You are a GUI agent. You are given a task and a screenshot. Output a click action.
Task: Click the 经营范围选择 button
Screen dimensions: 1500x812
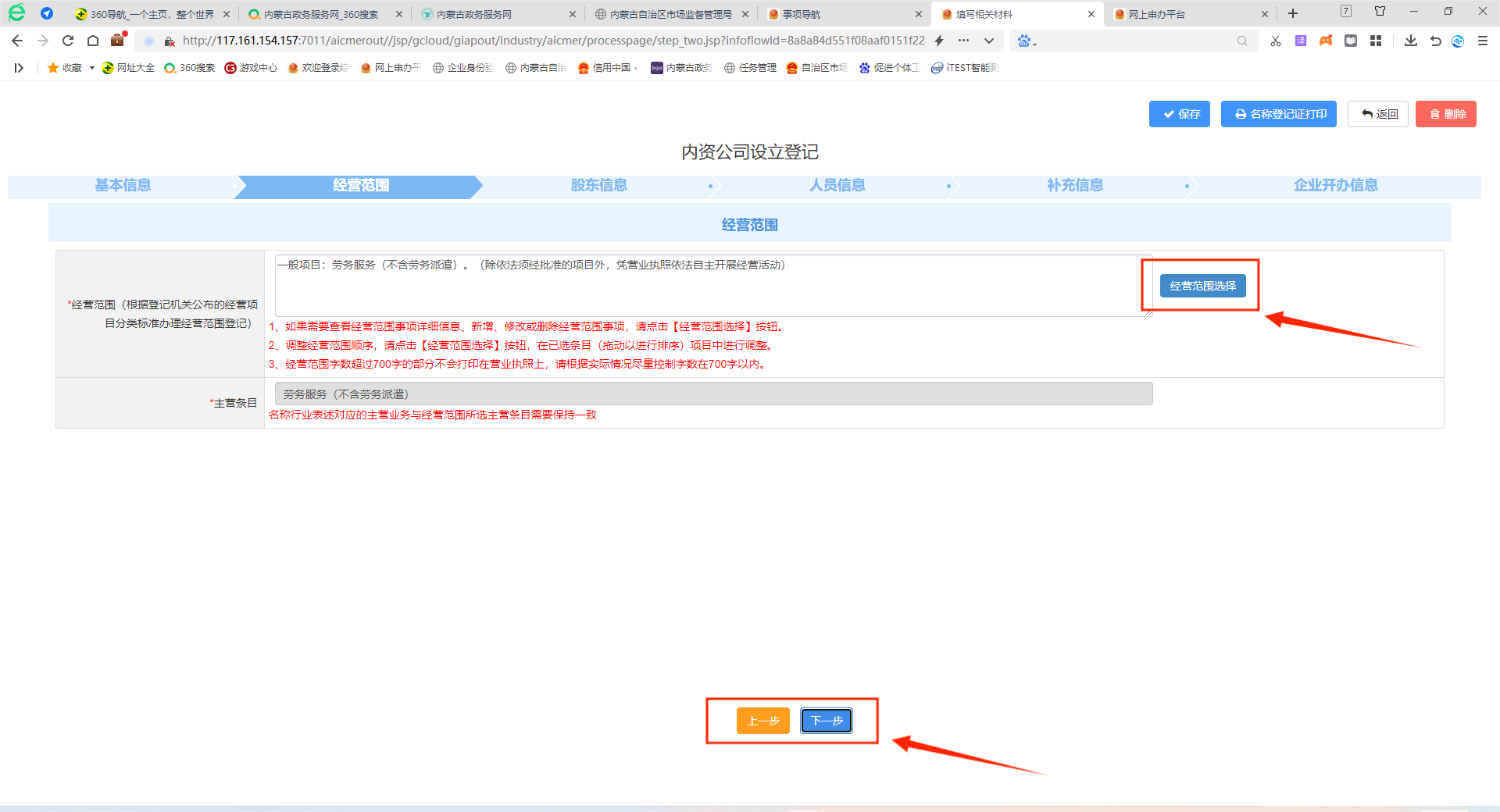click(1202, 286)
